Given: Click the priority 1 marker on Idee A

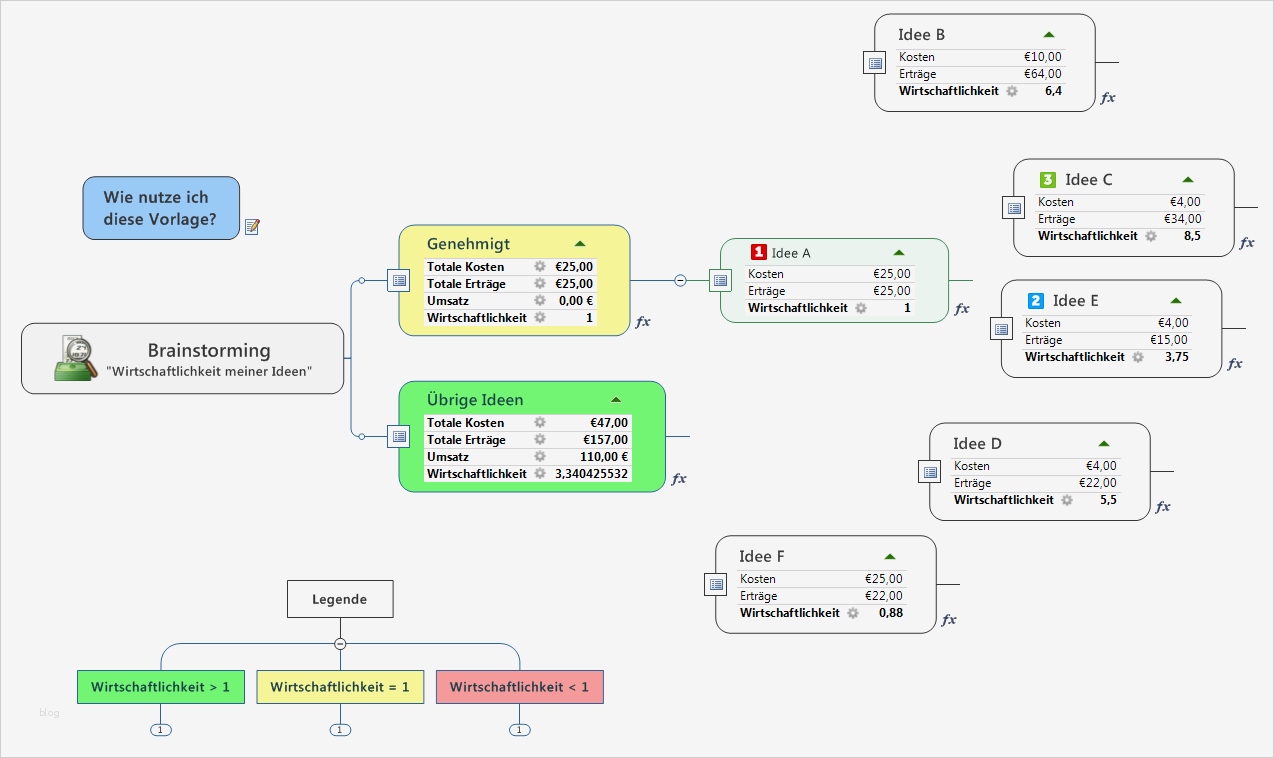Looking at the screenshot, I should 759,253.
